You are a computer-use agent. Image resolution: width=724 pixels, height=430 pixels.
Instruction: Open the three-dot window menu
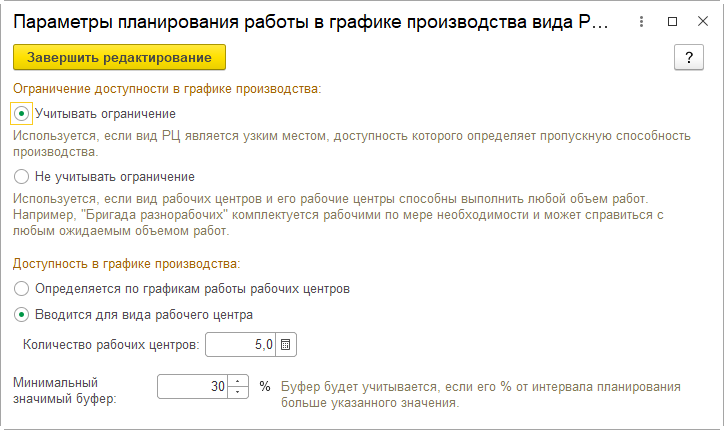[643, 21]
